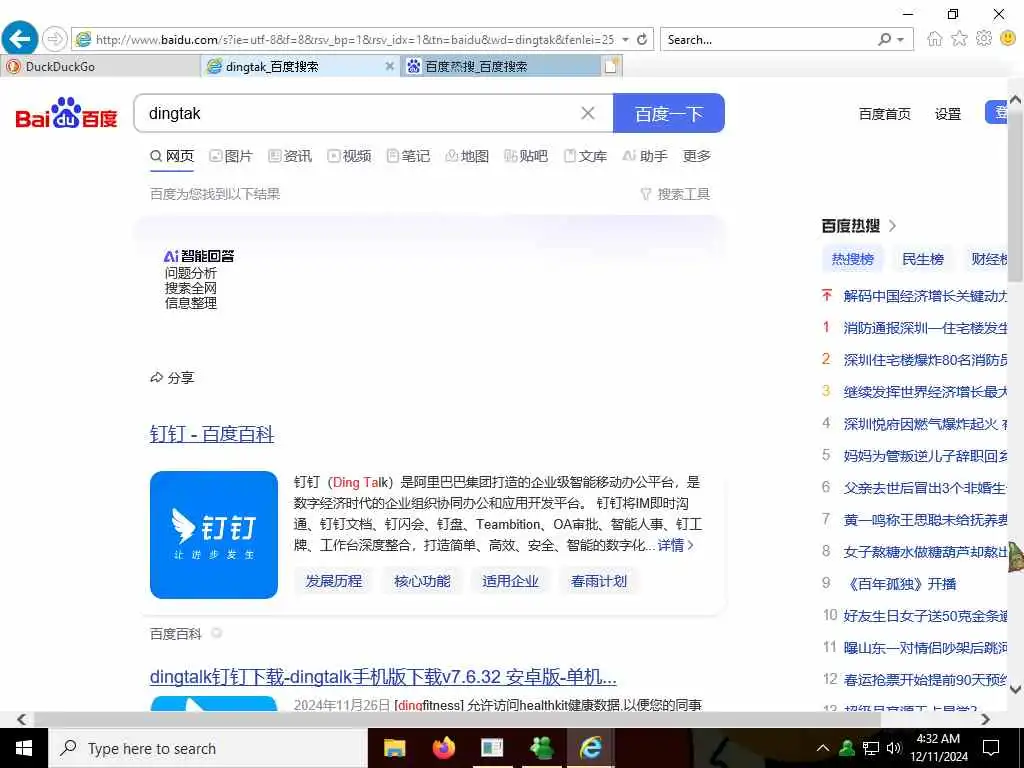The height and width of the screenshot is (768, 1024).
Task: Select the 民生榜 tab
Action: coord(923,259)
